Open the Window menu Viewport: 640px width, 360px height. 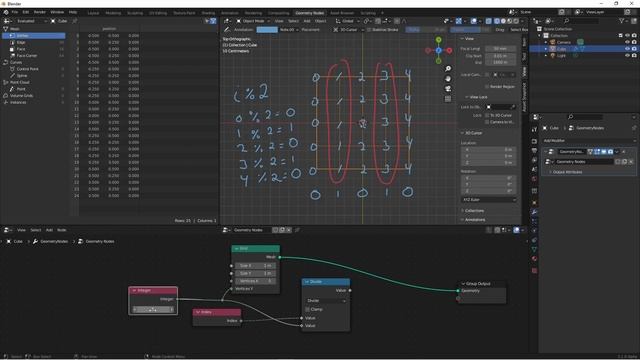57,12
